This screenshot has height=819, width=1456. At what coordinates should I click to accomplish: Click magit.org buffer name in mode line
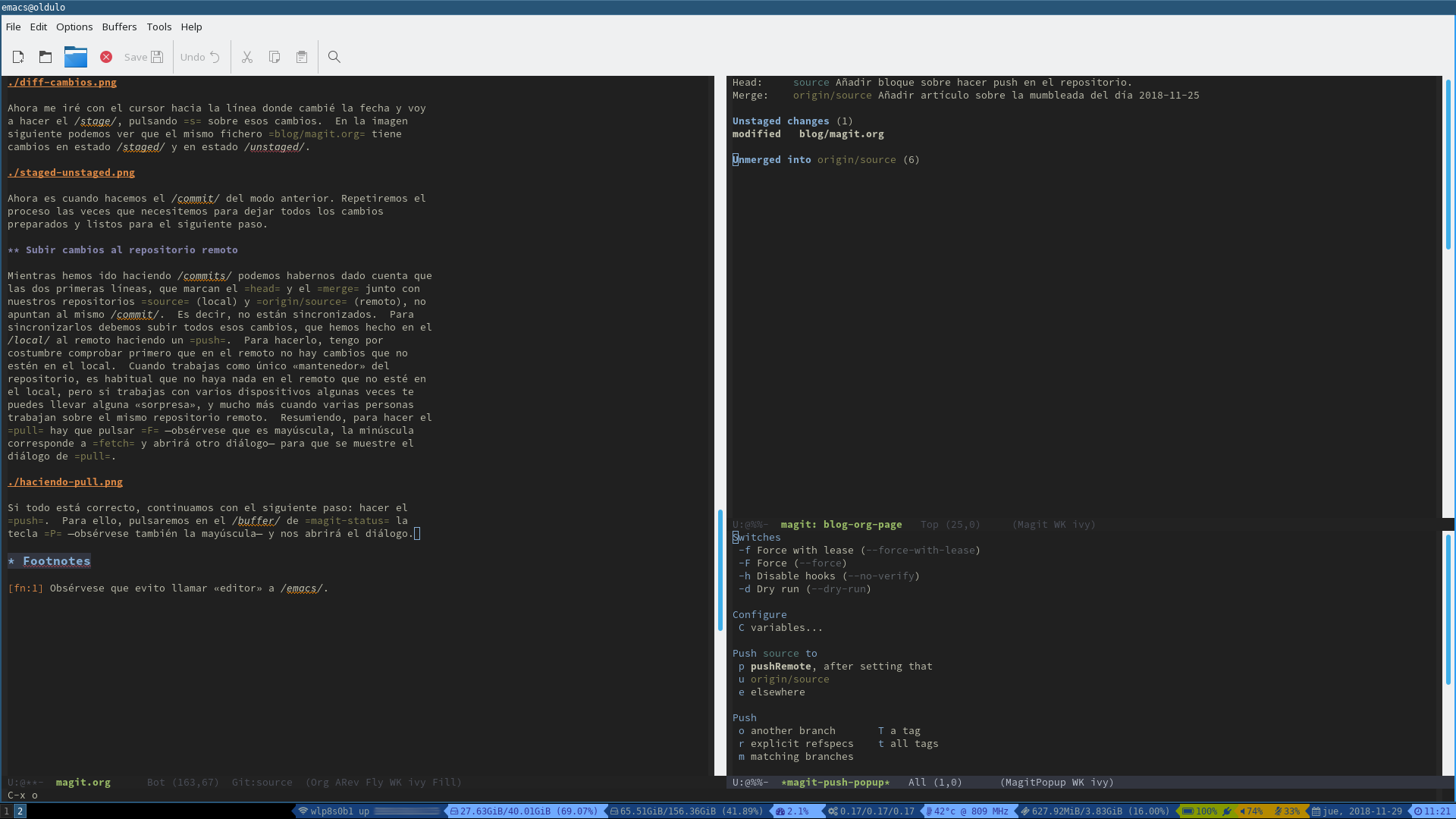(x=83, y=782)
